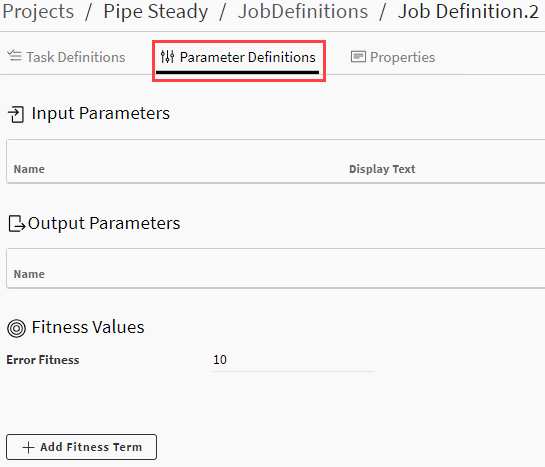Click the Parameter Definitions sliders icon

[x=167, y=57]
